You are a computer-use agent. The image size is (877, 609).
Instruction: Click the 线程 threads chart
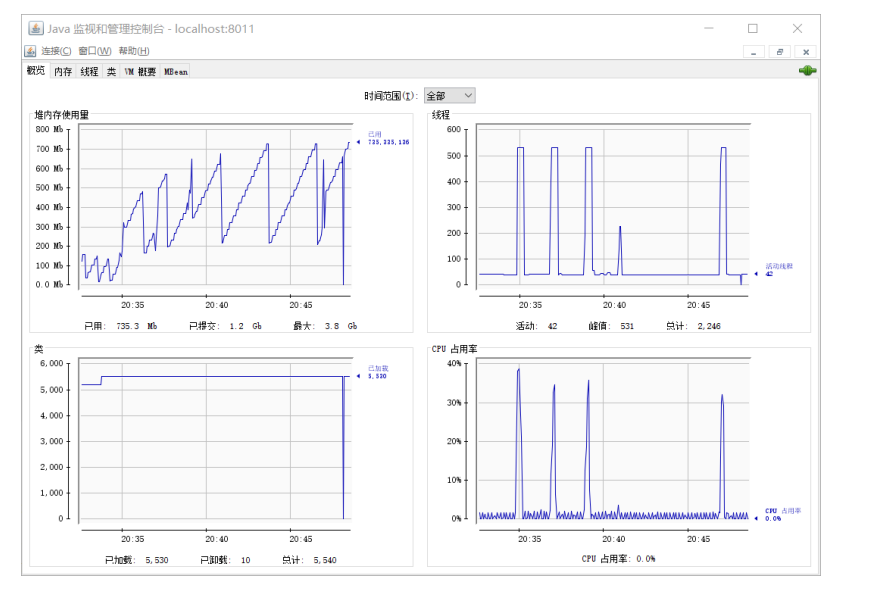click(613, 206)
